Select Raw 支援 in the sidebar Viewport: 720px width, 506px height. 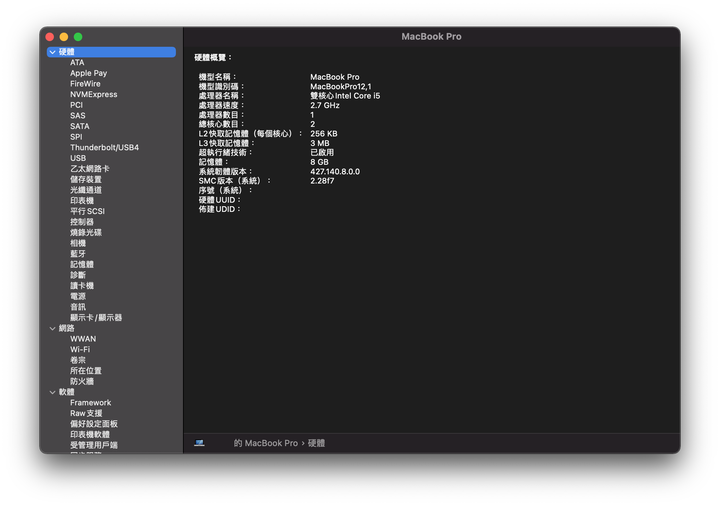86,413
